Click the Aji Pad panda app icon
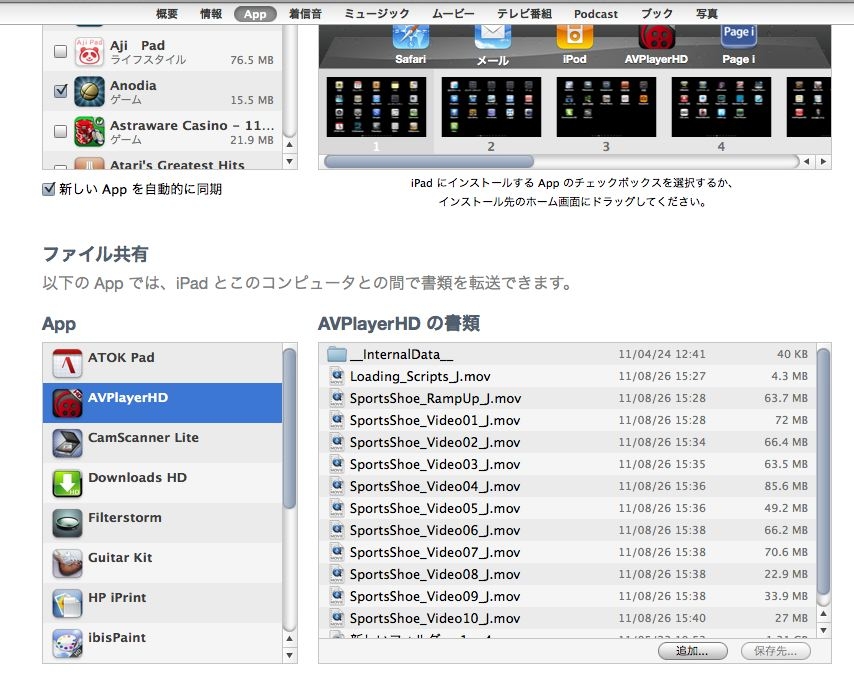 coord(89,52)
